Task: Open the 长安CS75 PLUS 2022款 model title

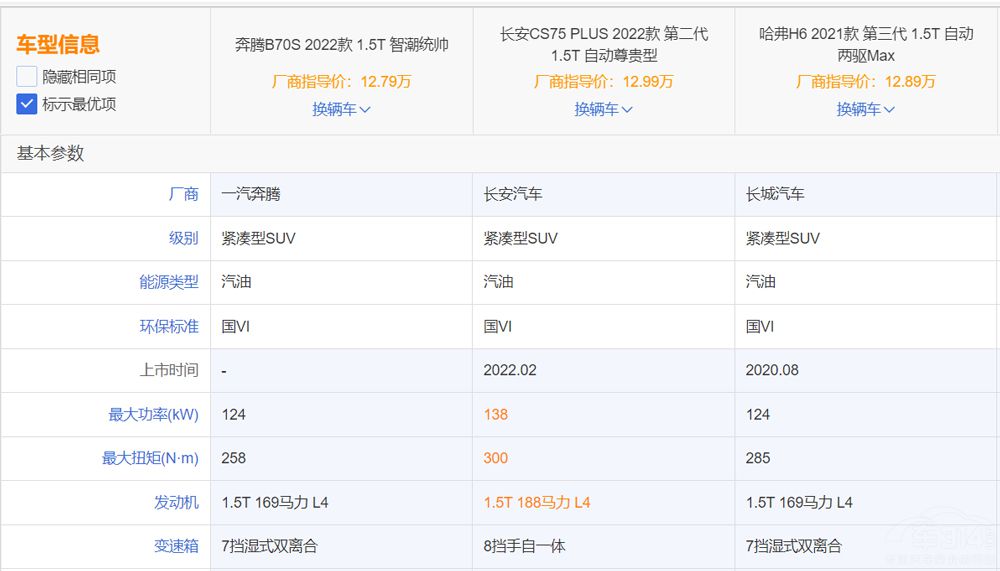Action: 603,45
